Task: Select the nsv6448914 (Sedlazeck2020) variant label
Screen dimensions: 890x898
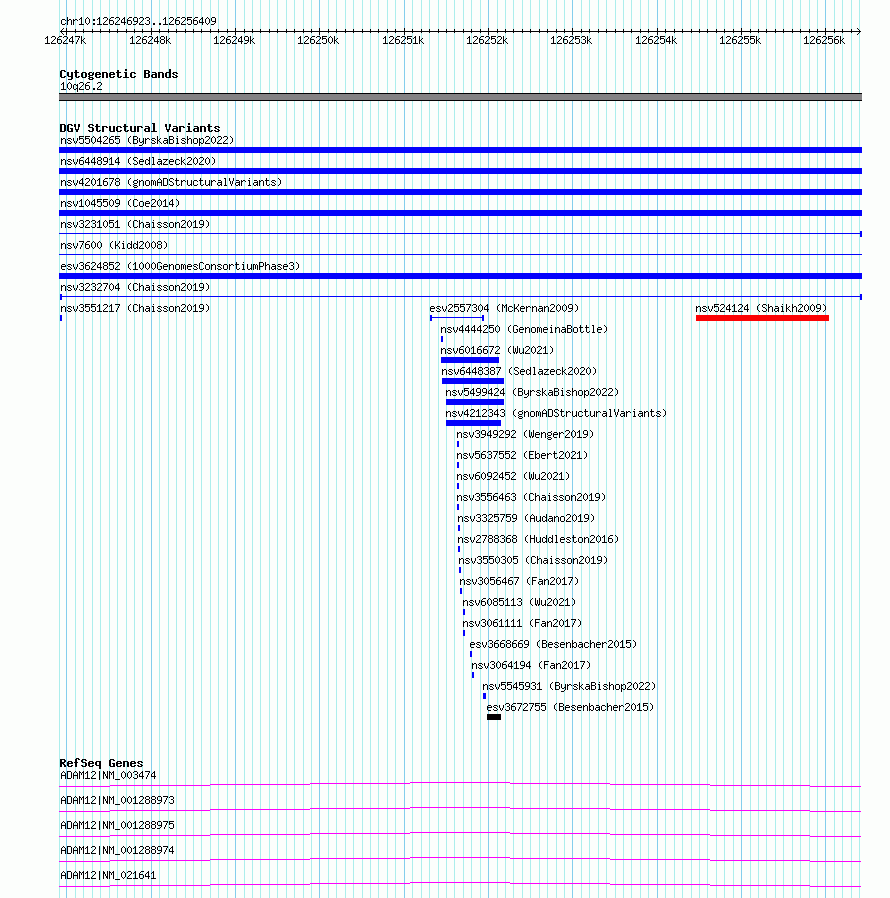Action: tap(138, 162)
